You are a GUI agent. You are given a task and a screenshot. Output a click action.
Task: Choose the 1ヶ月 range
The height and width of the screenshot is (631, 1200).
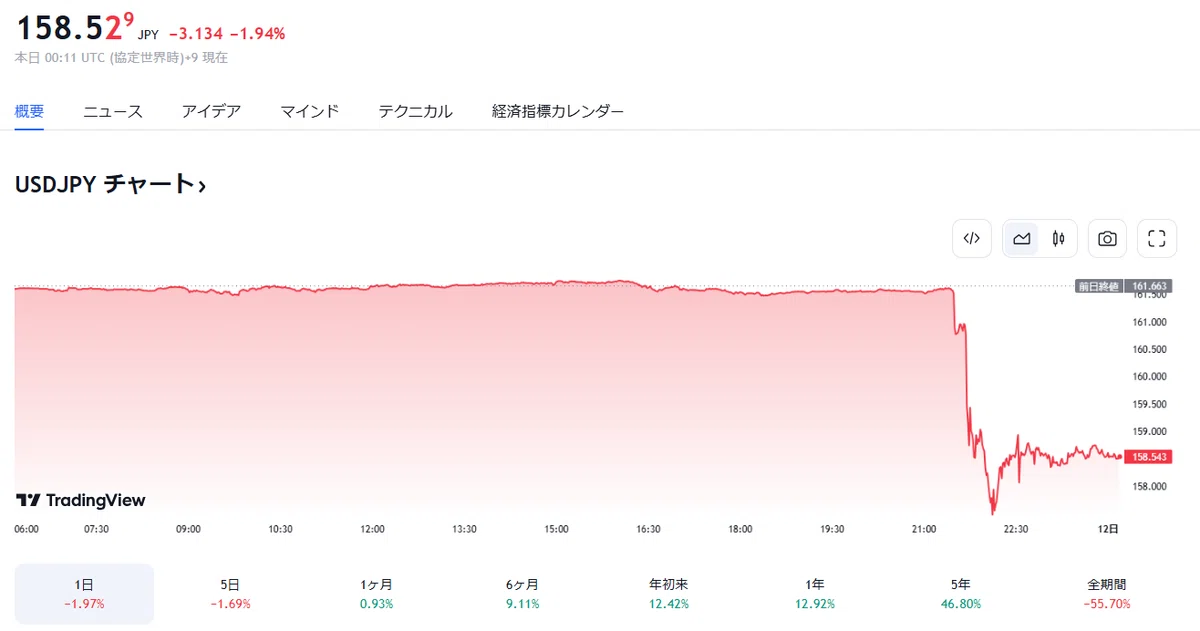(x=376, y=594)
